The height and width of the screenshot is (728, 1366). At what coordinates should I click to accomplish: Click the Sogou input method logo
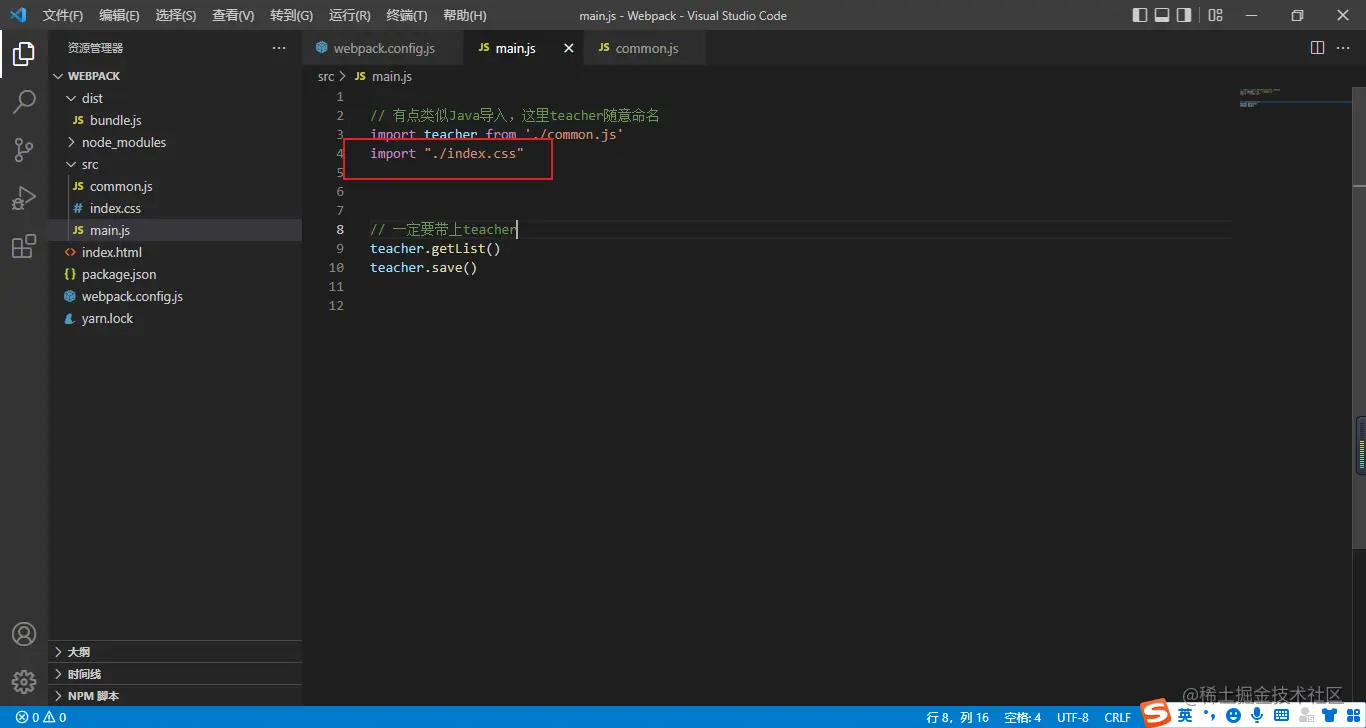tap(1157, 714)
